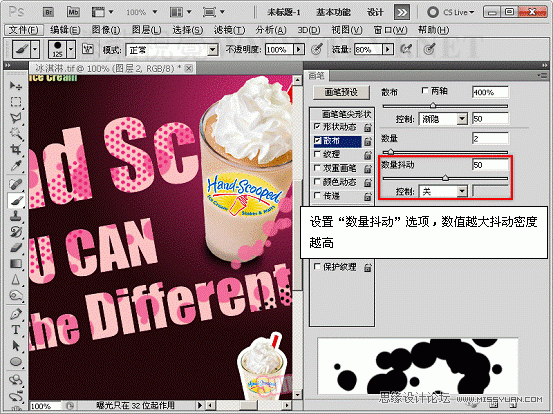This screenshot has width=553, height=414.
Task: Open the 文件(F) menu
Action: pos(23,30)
